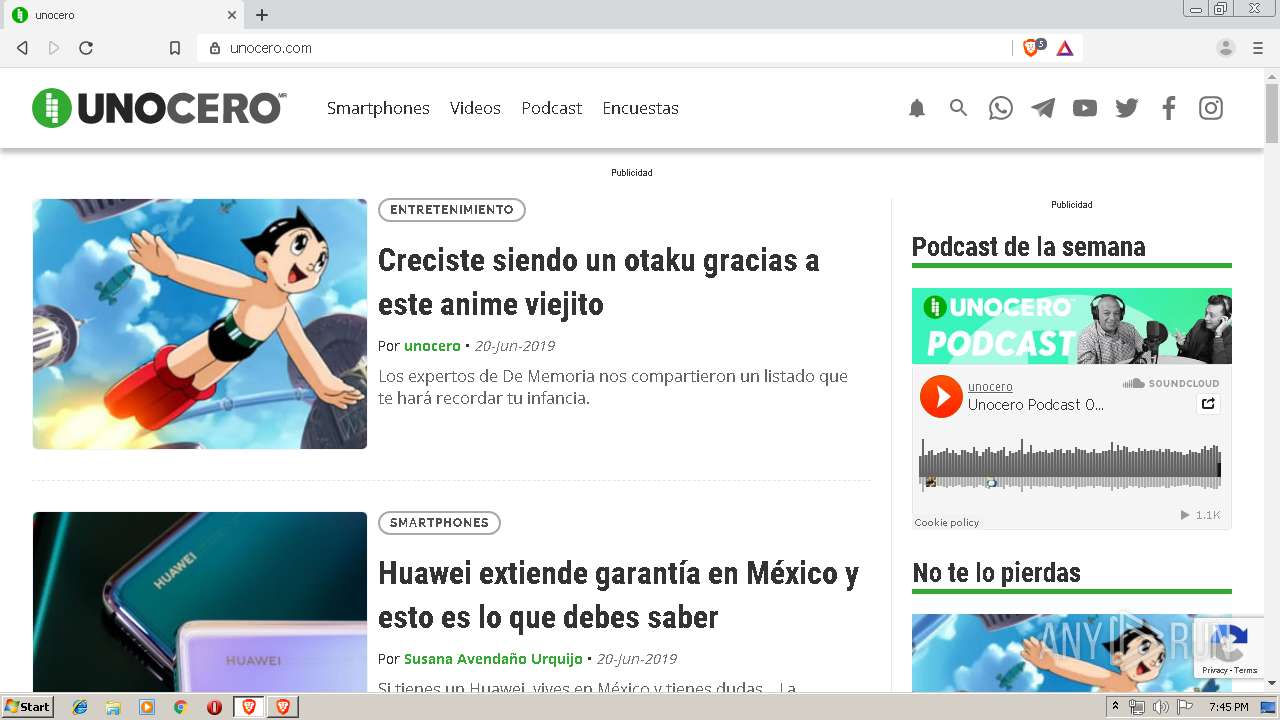Click the Unocero Podcast banner image
The image size is (1280, 720).
click(1072, 326)
